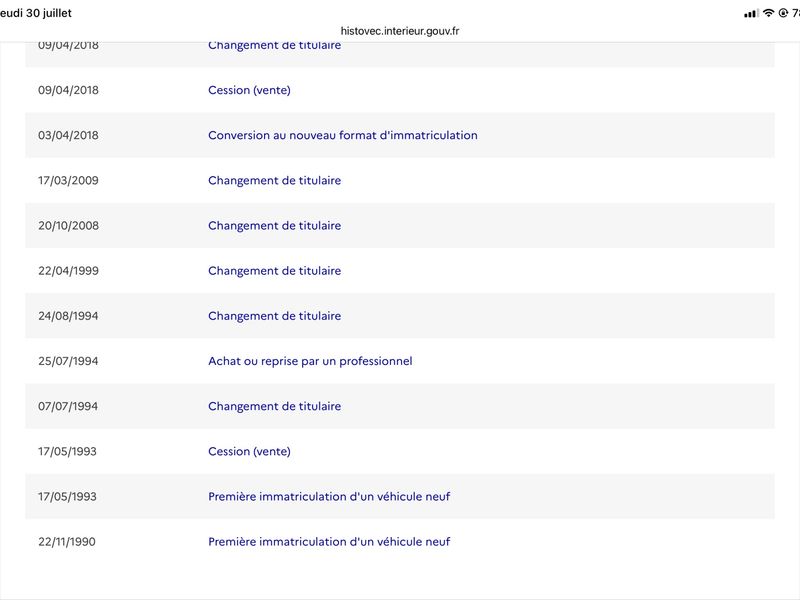Open Première immatriculation entry dated 17/05/1993
Viewport: 800px width, 600px height.
coord(329,496)
